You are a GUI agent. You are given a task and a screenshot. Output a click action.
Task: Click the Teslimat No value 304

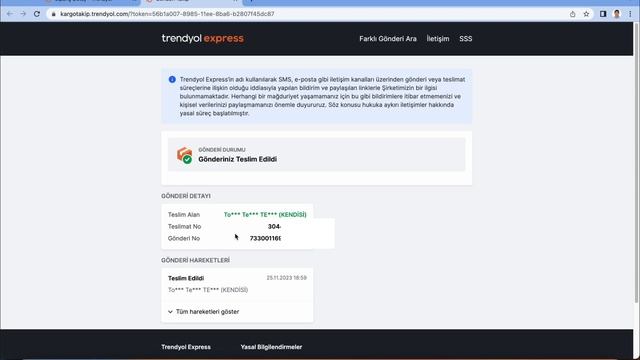(274, 227)
